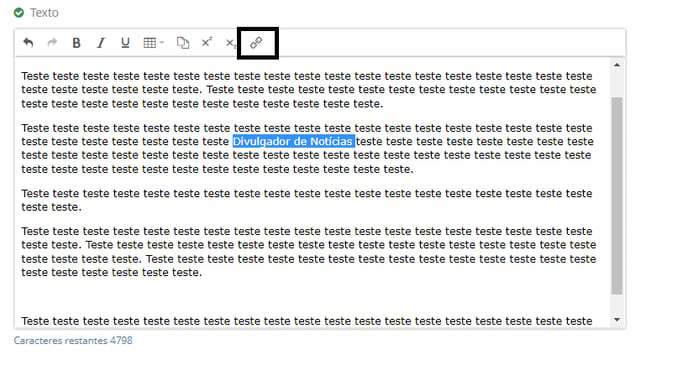The width and height of the screenshot is (688, 386).
Task: Open the insert table dropdown
Action: click(x=154, y=43)
